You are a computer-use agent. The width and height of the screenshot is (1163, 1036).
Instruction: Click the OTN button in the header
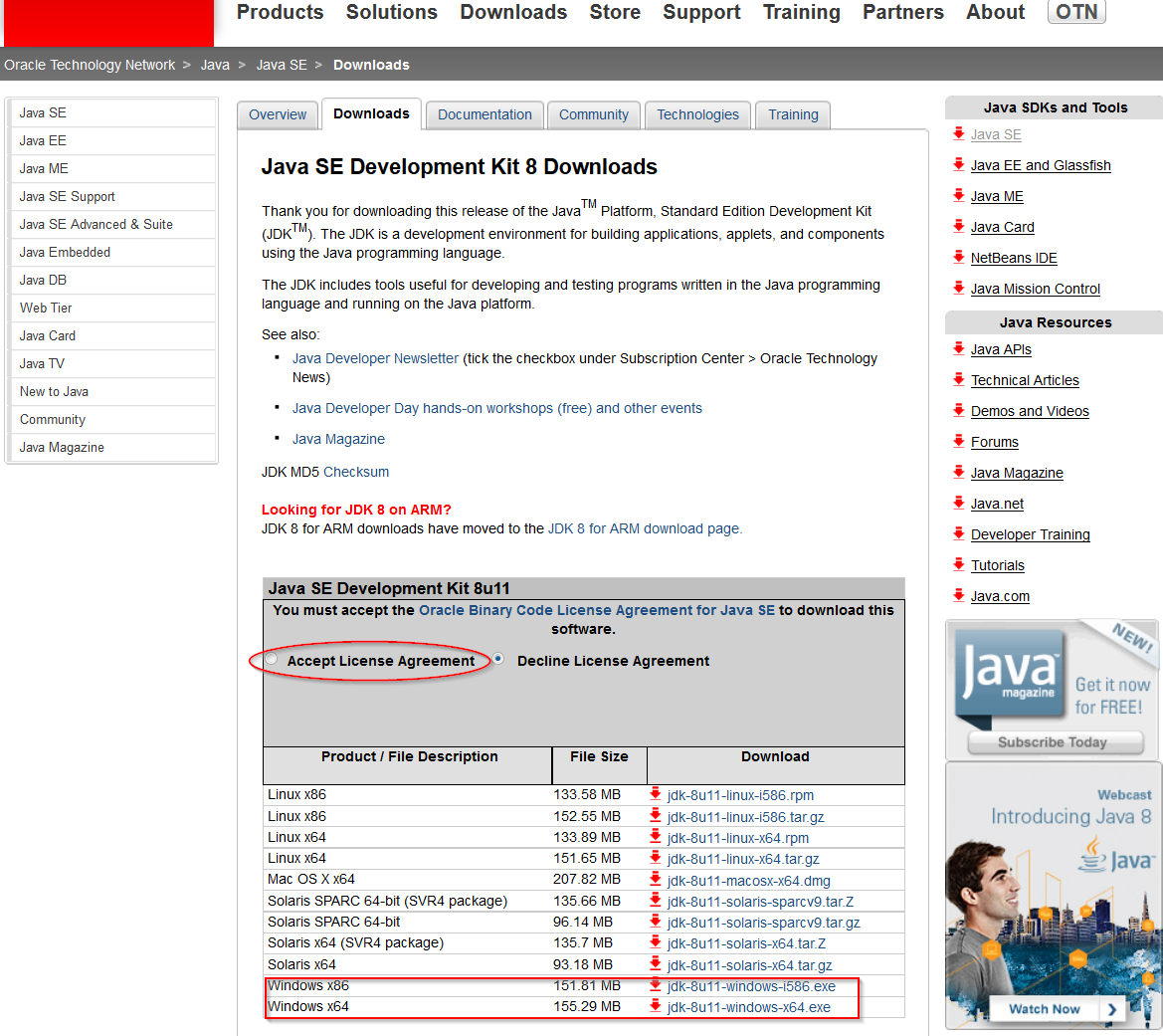pyautogui.click(x=1076, y=12)
